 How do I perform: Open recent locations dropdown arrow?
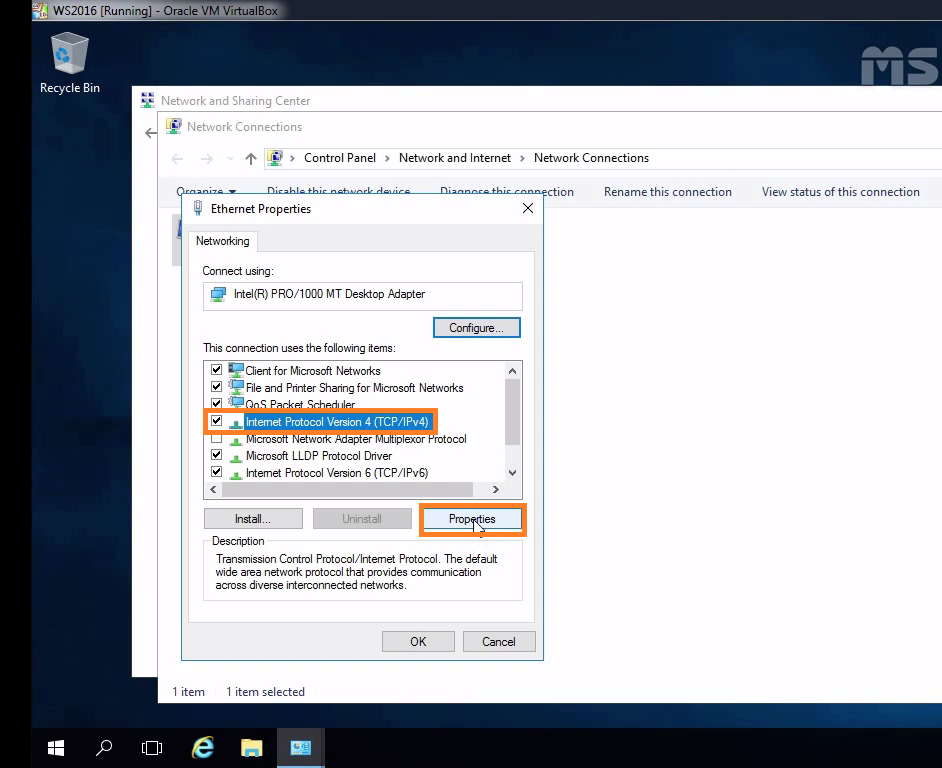230,159
